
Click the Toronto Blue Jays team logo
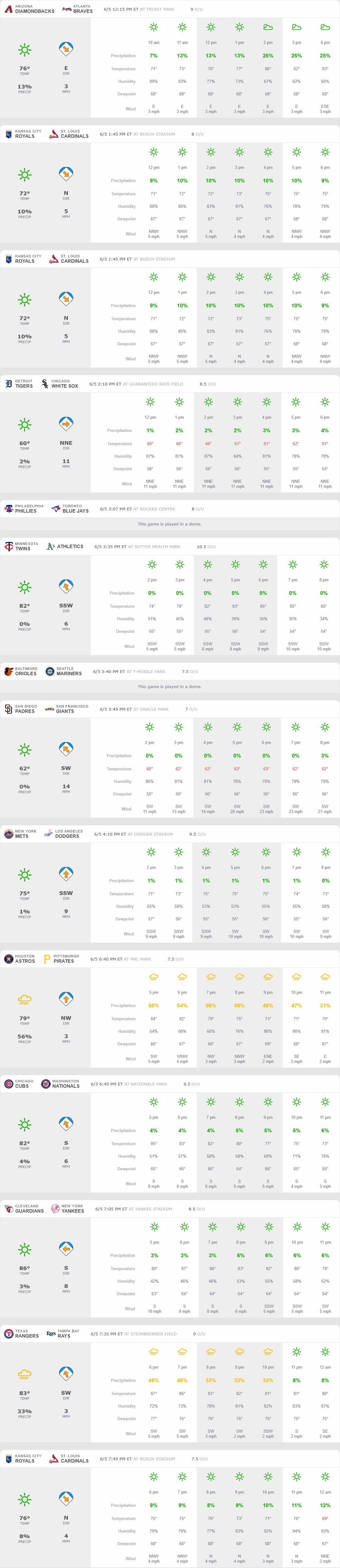tap(55, 509)
